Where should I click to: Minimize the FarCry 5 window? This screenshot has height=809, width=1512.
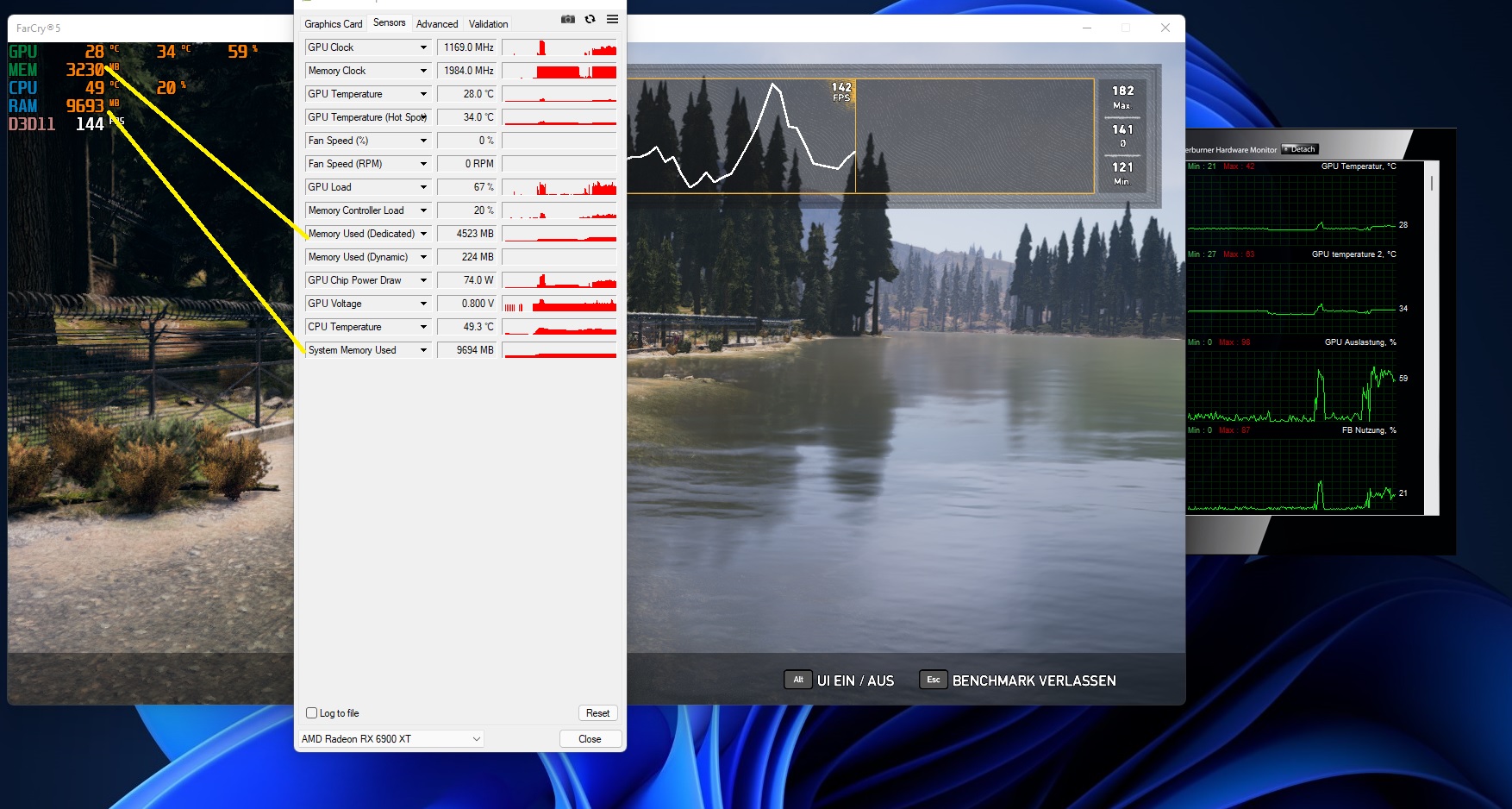1087,28
